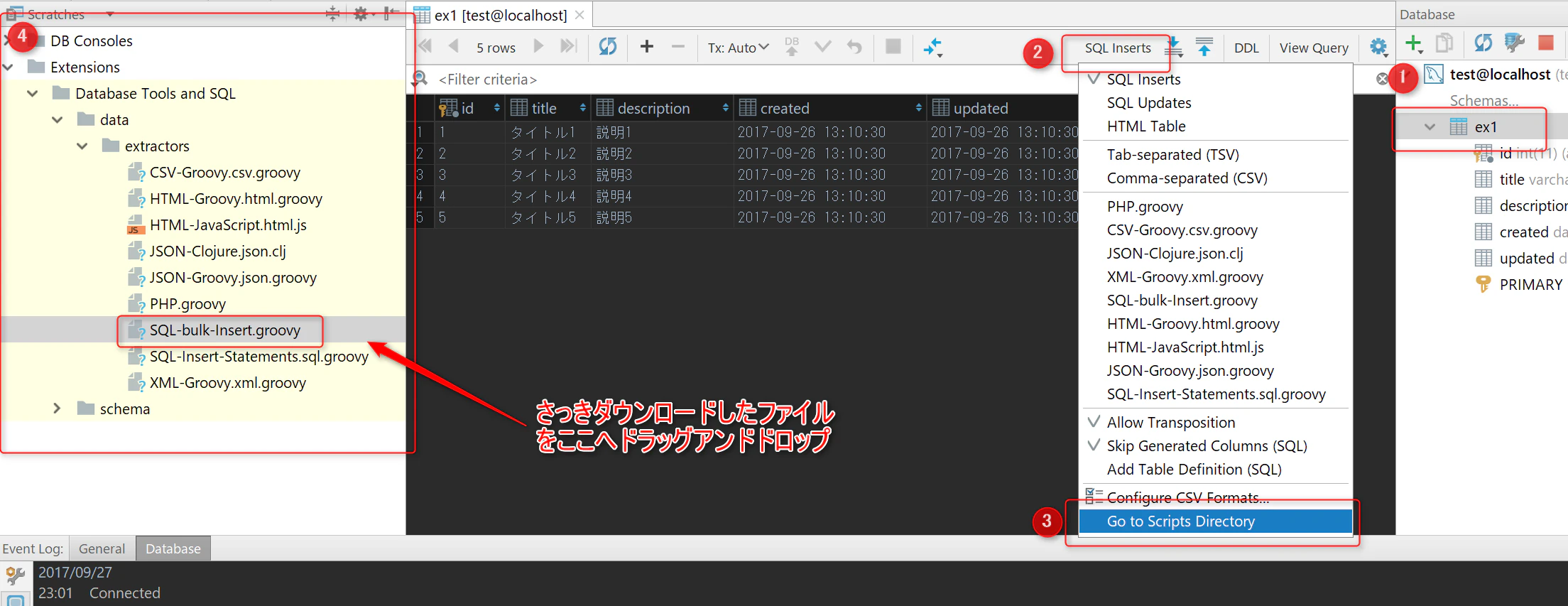Viewport: 1568px width, 606px height.
Task: Stop the query with red square icon
Action: coord(1546,43)
